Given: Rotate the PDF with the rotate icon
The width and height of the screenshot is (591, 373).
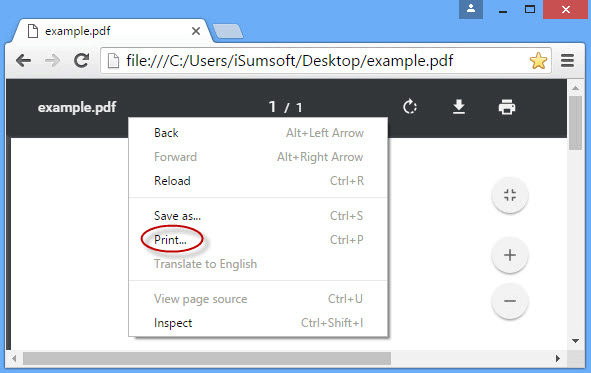Looking at the screenshot, I should coord(410,107).
